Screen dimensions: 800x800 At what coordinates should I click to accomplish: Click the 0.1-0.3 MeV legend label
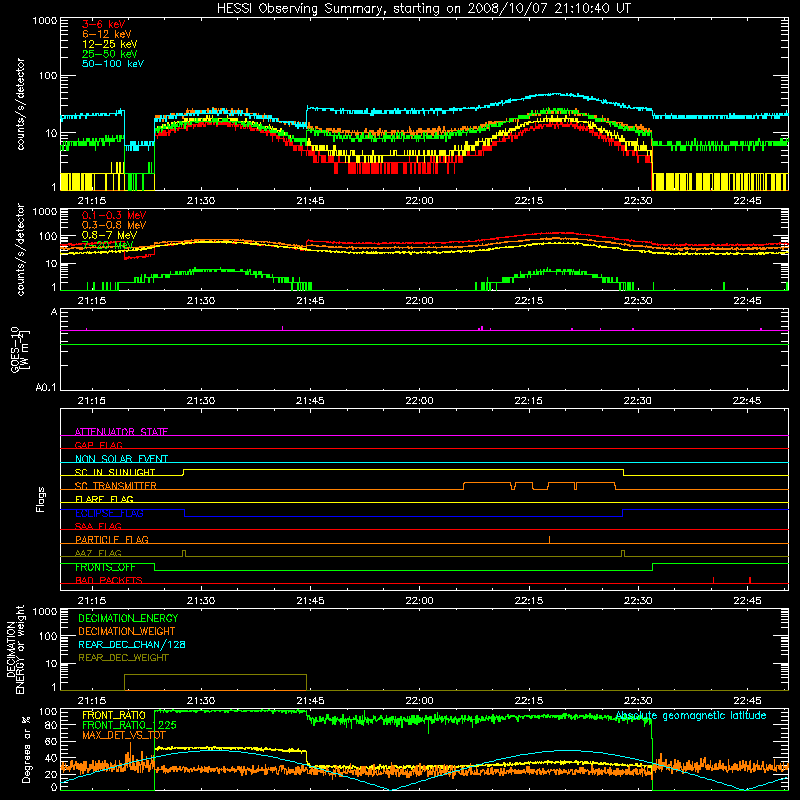tap(114, 215)
